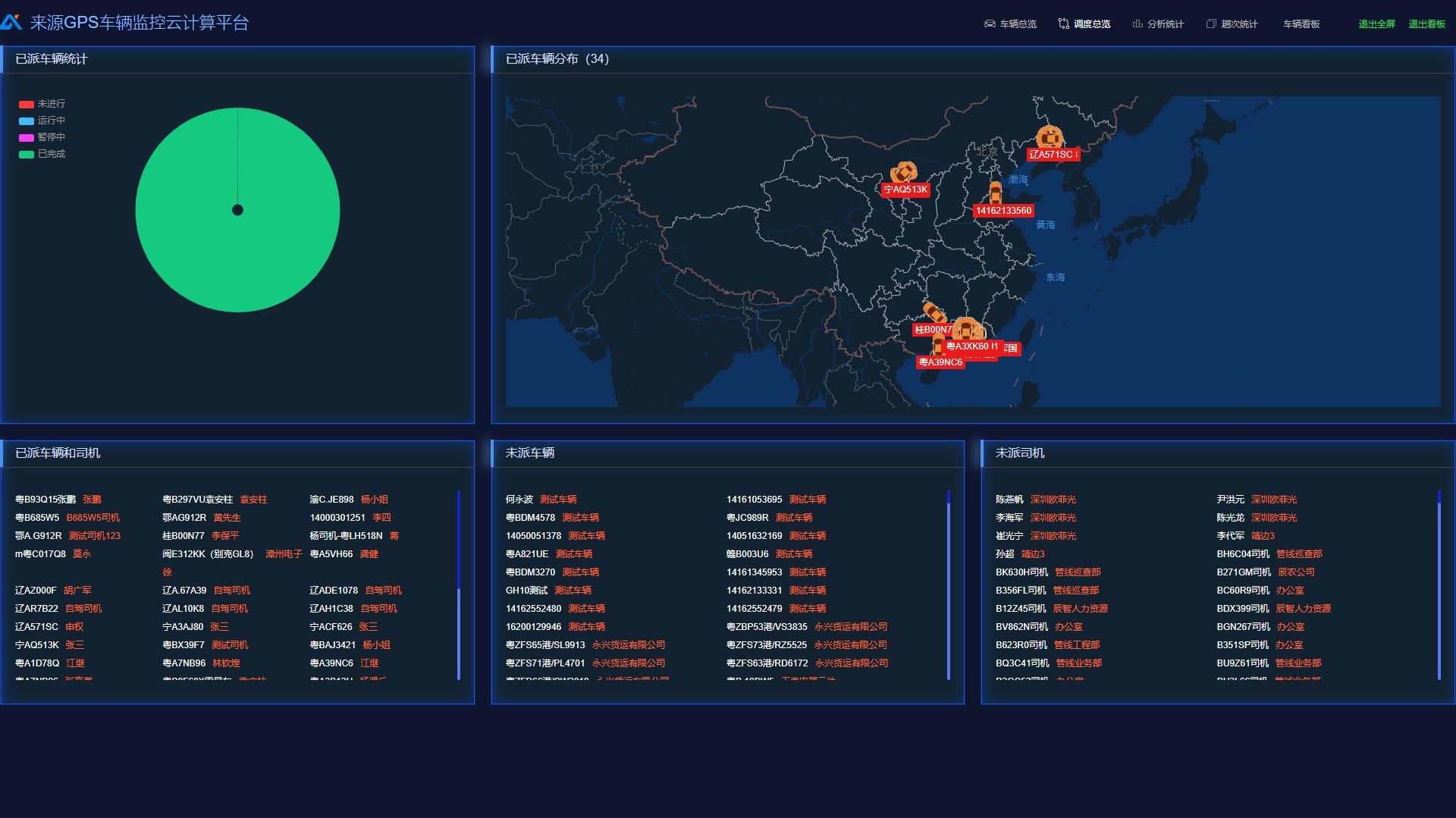This screenshot has height=818, width=1456.
Task: Click the car marker above 宁AQ513K on map
Action: click(x=904, y=173)
